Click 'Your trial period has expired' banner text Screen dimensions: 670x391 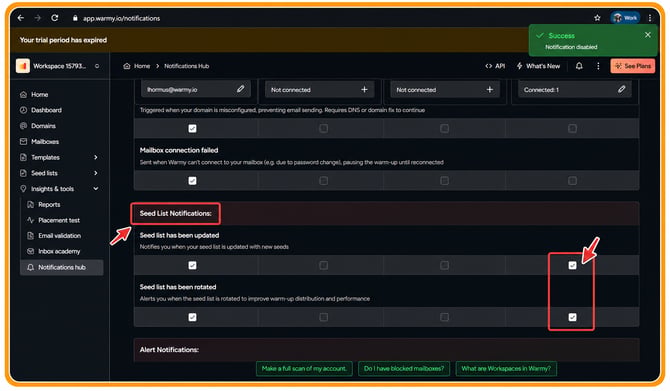63,40
